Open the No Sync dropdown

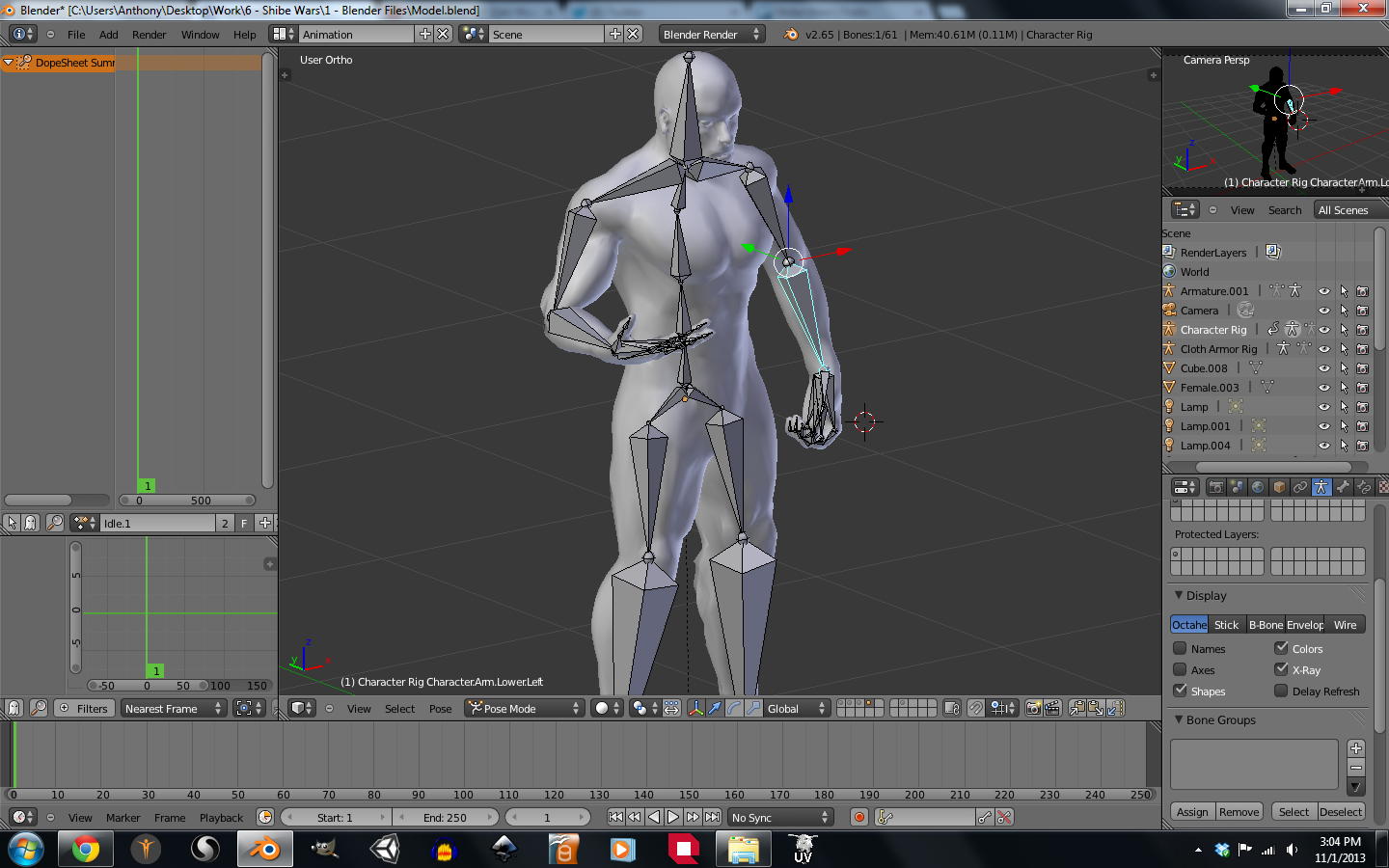point(780,817)
